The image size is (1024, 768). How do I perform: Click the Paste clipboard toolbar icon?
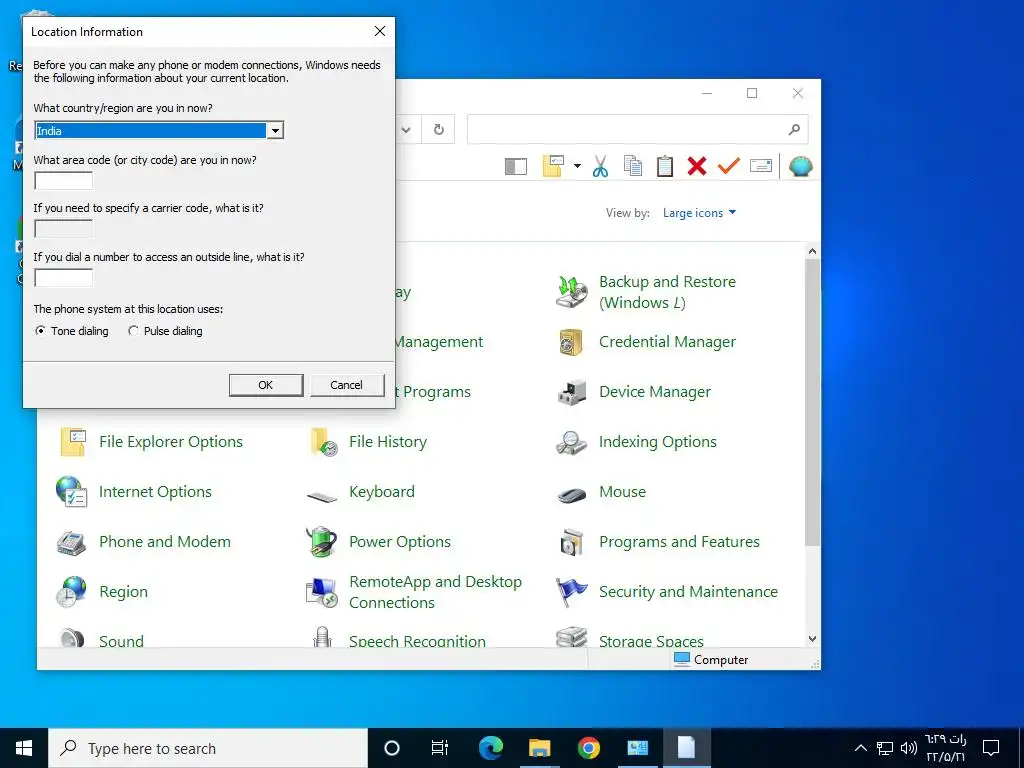(x=664, y=166)
